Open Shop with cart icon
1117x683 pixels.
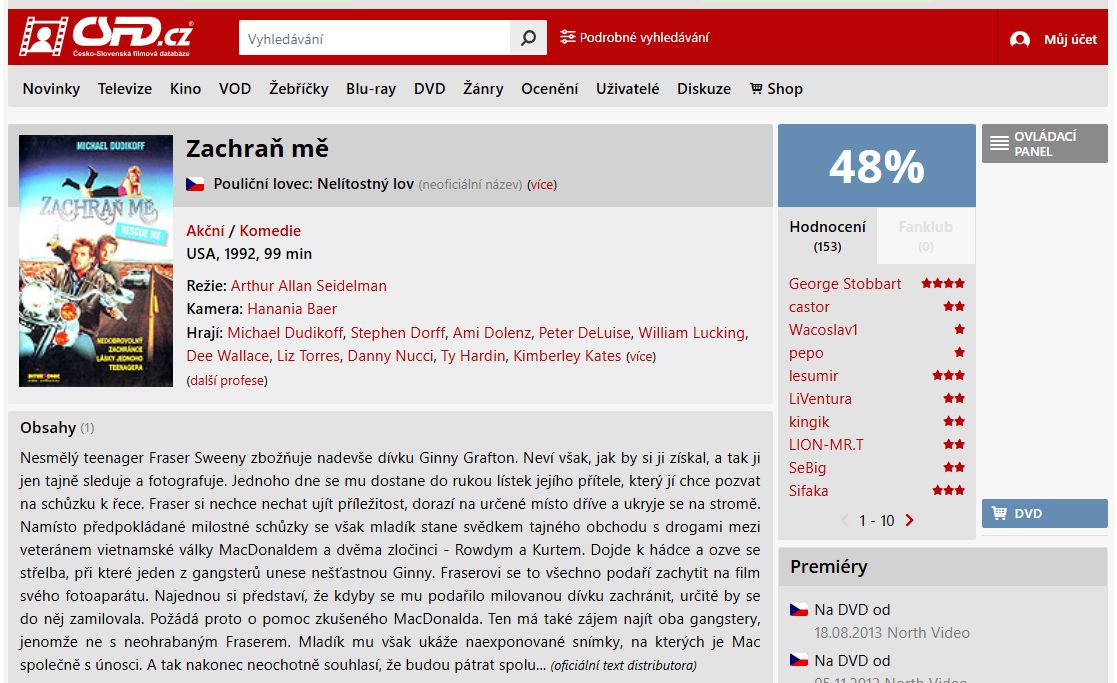coord(776,89)
